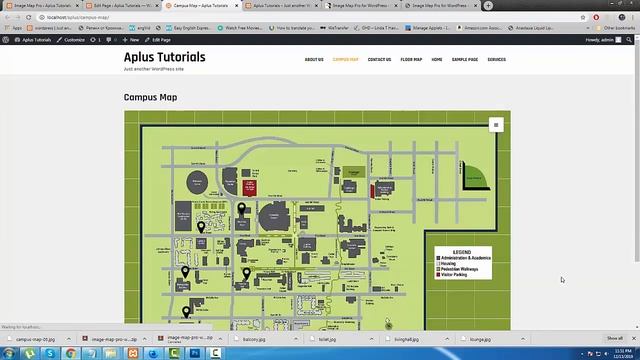This screenshot has height=360, width=640.
Task: Open the About Us menu item
Action: 314,60
